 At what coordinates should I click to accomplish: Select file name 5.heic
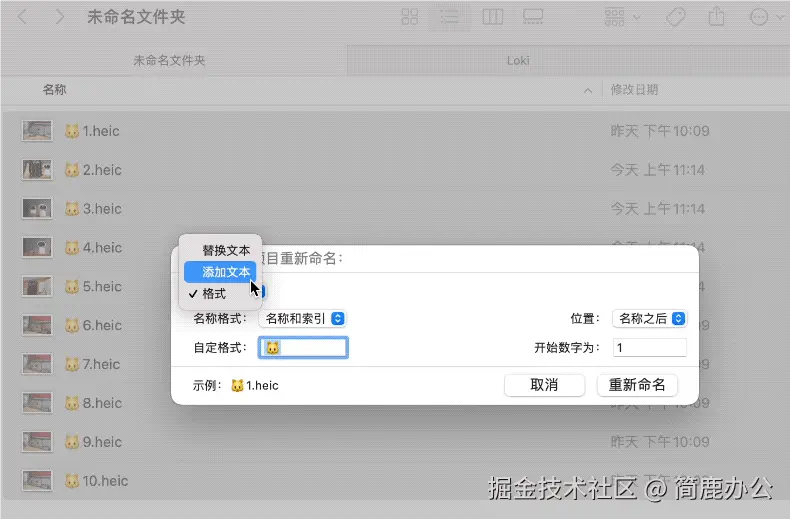(x=93, y=286)
